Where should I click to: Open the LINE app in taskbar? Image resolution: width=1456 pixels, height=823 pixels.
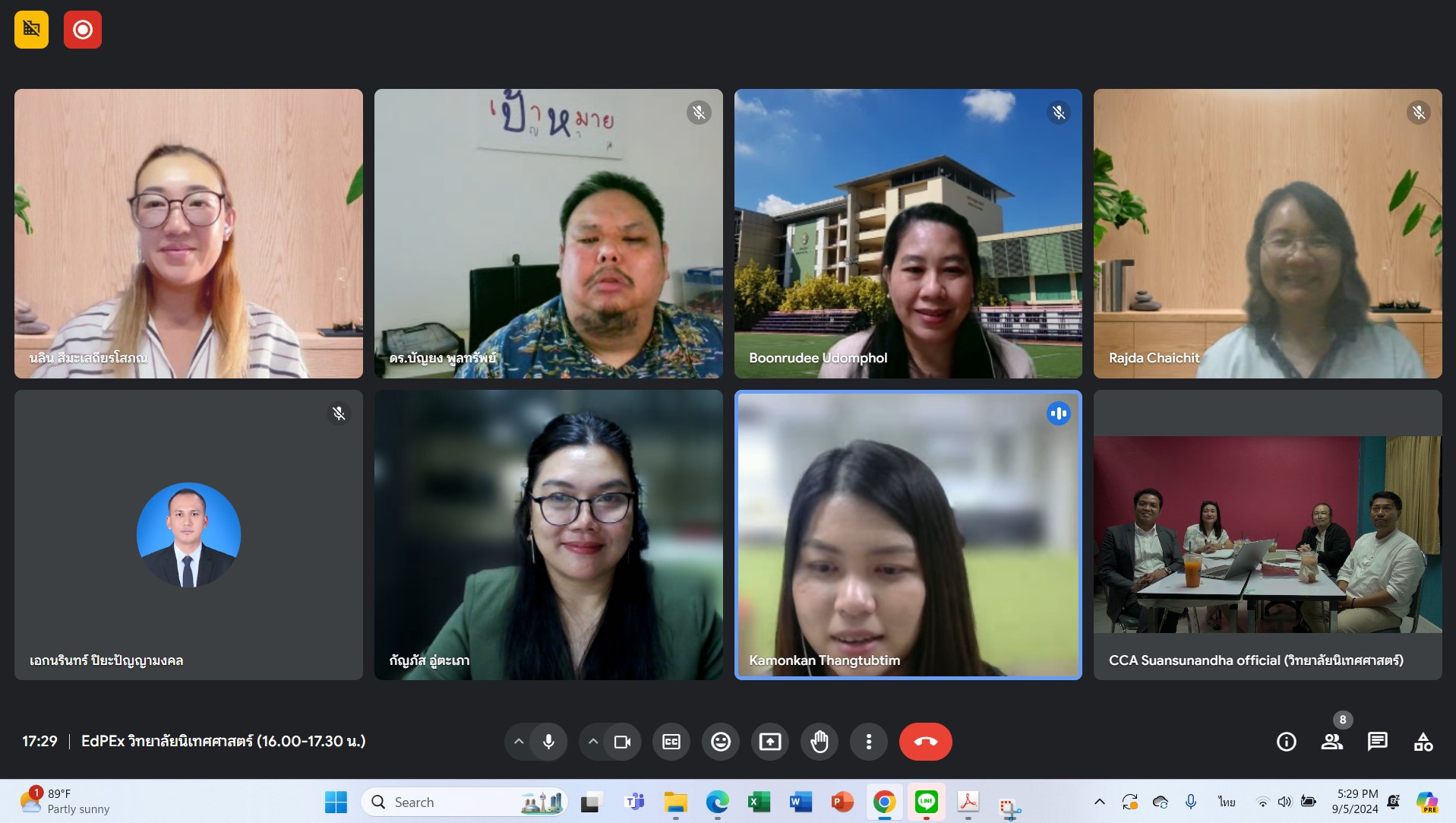926,802
